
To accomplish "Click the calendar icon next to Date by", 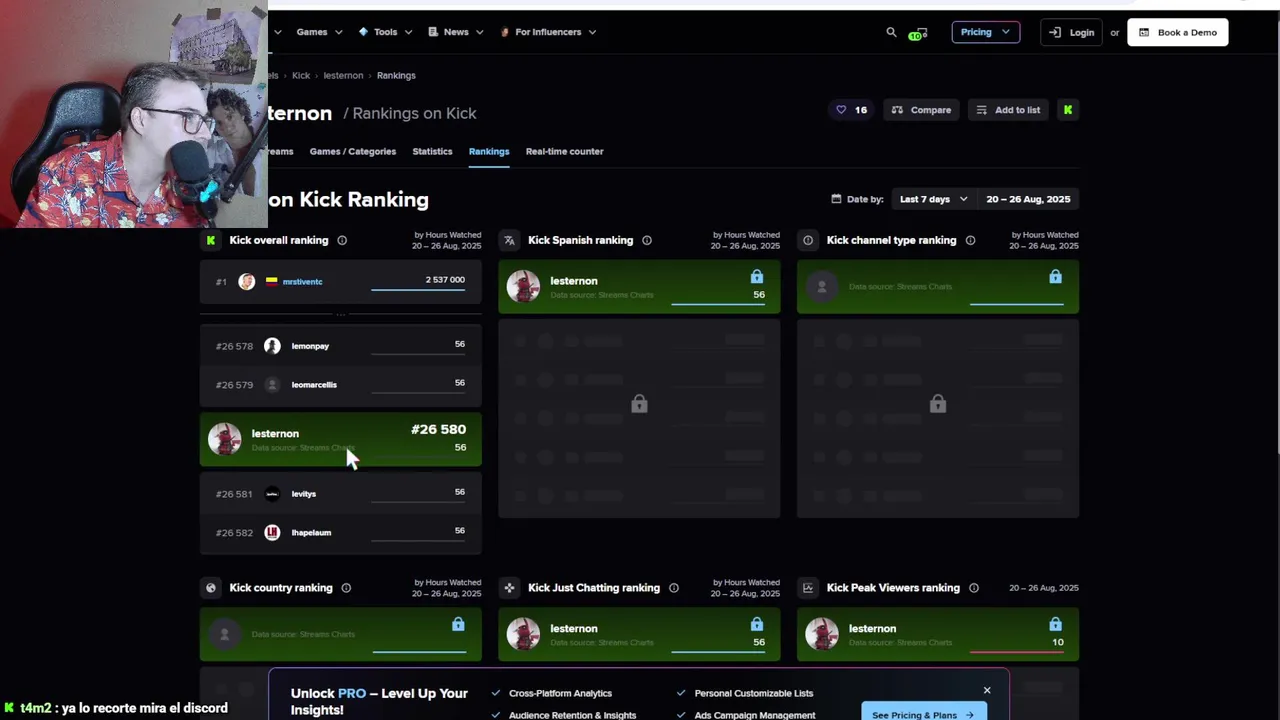I will (836, 199).
